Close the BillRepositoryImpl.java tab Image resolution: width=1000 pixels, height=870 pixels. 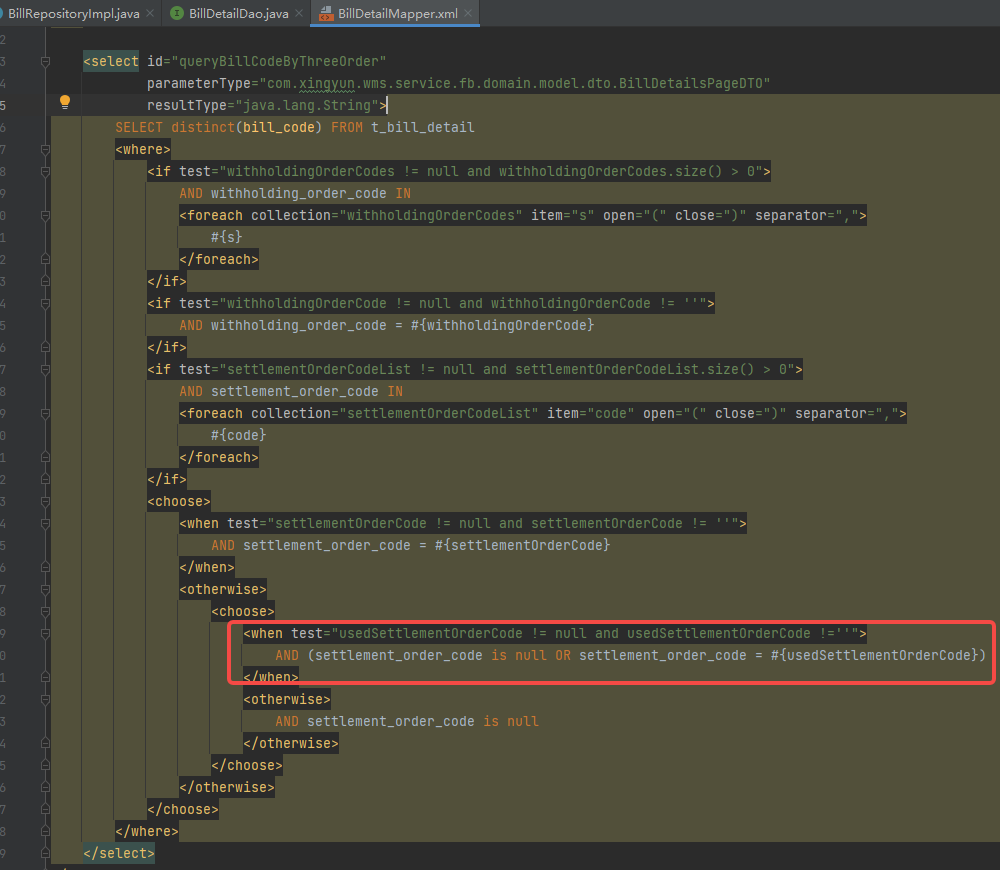(x=150, y=13)
